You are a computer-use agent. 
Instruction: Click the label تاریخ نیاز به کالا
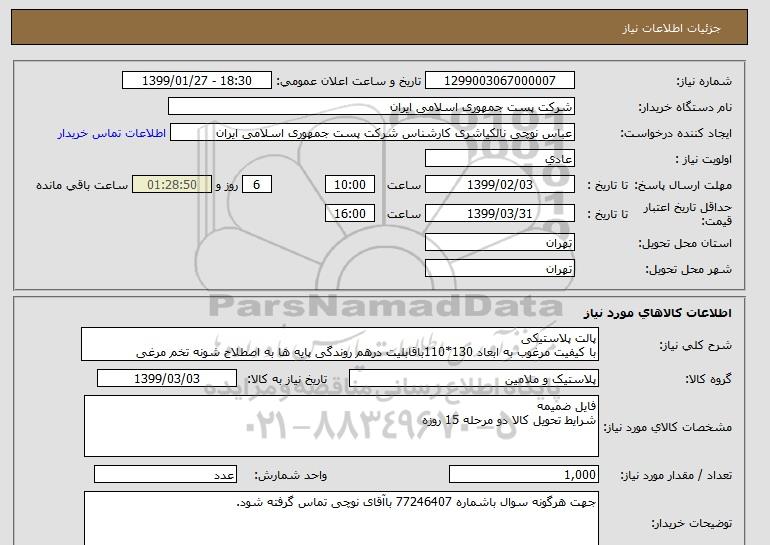coord(287,379)
